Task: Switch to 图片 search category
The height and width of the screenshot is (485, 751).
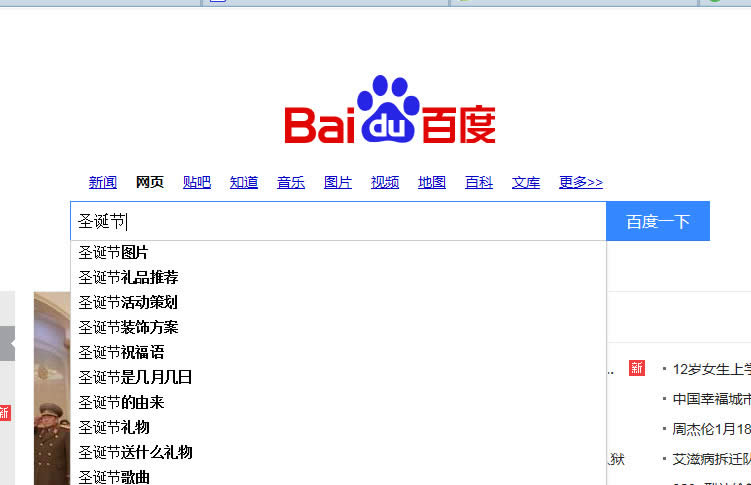Action: pyautogui.click(x=338, y=182)
